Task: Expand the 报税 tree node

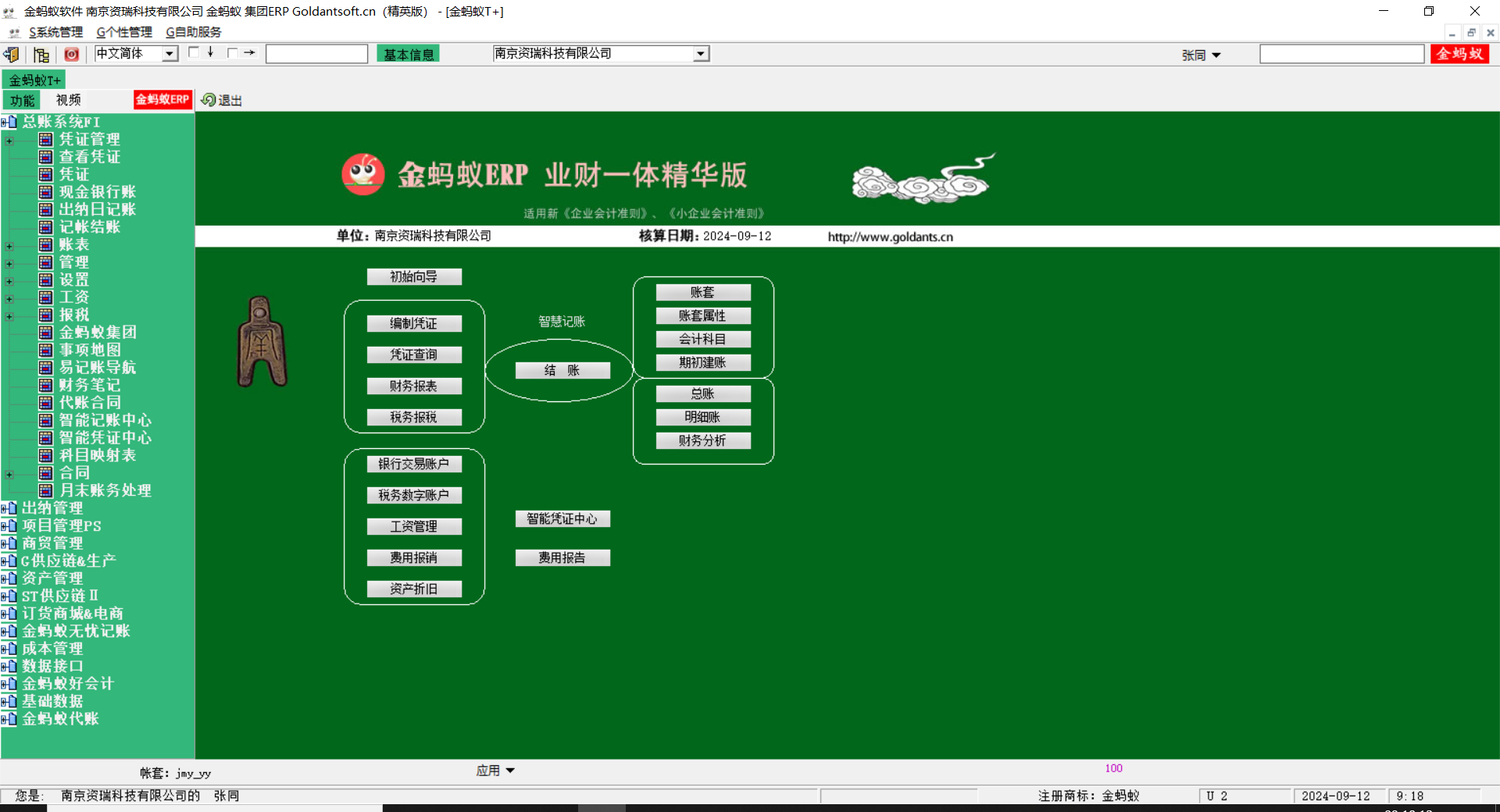Action: tap(9, 316)
